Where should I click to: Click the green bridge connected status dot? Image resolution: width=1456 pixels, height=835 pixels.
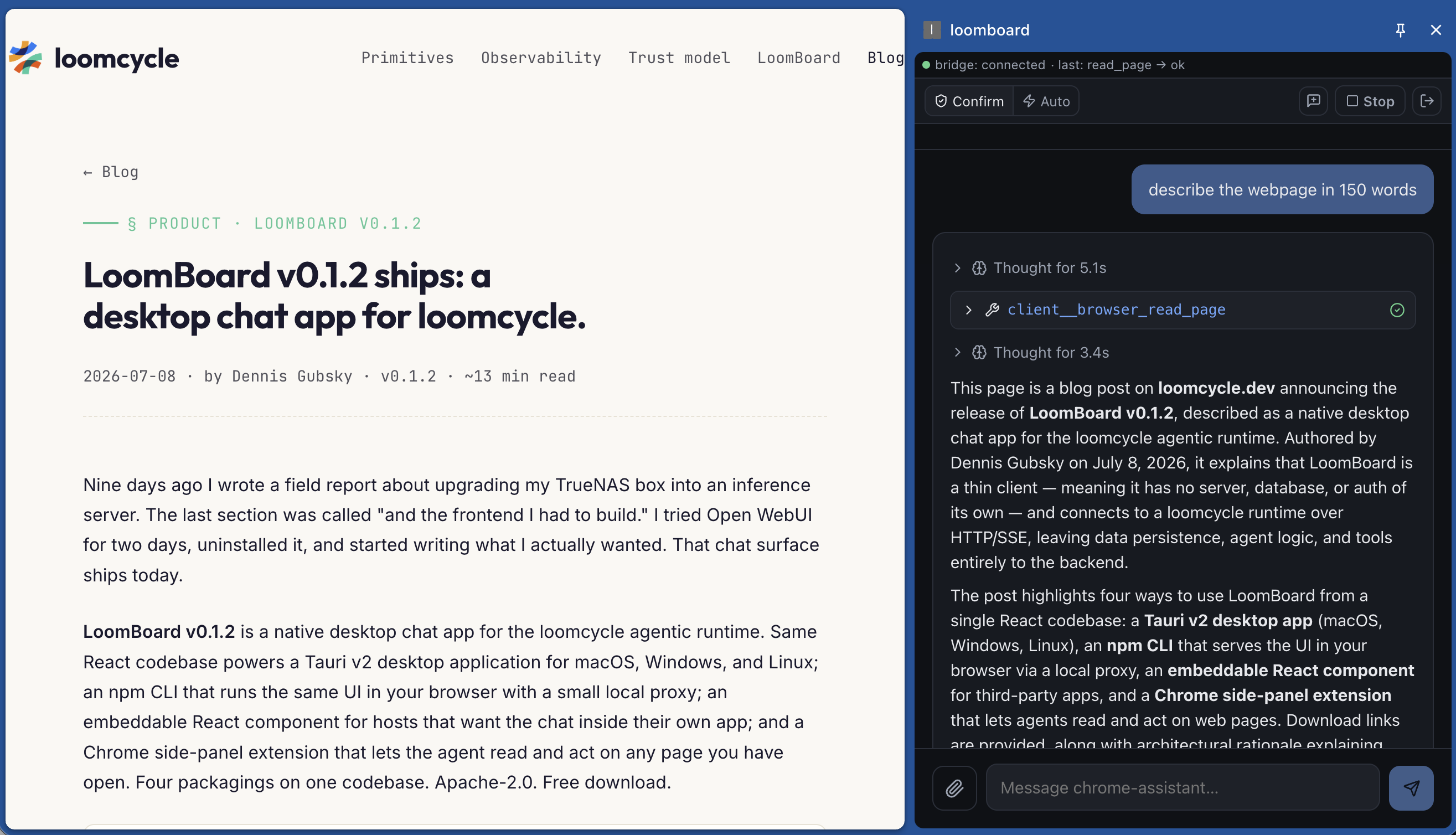click(x=926, y=65)
